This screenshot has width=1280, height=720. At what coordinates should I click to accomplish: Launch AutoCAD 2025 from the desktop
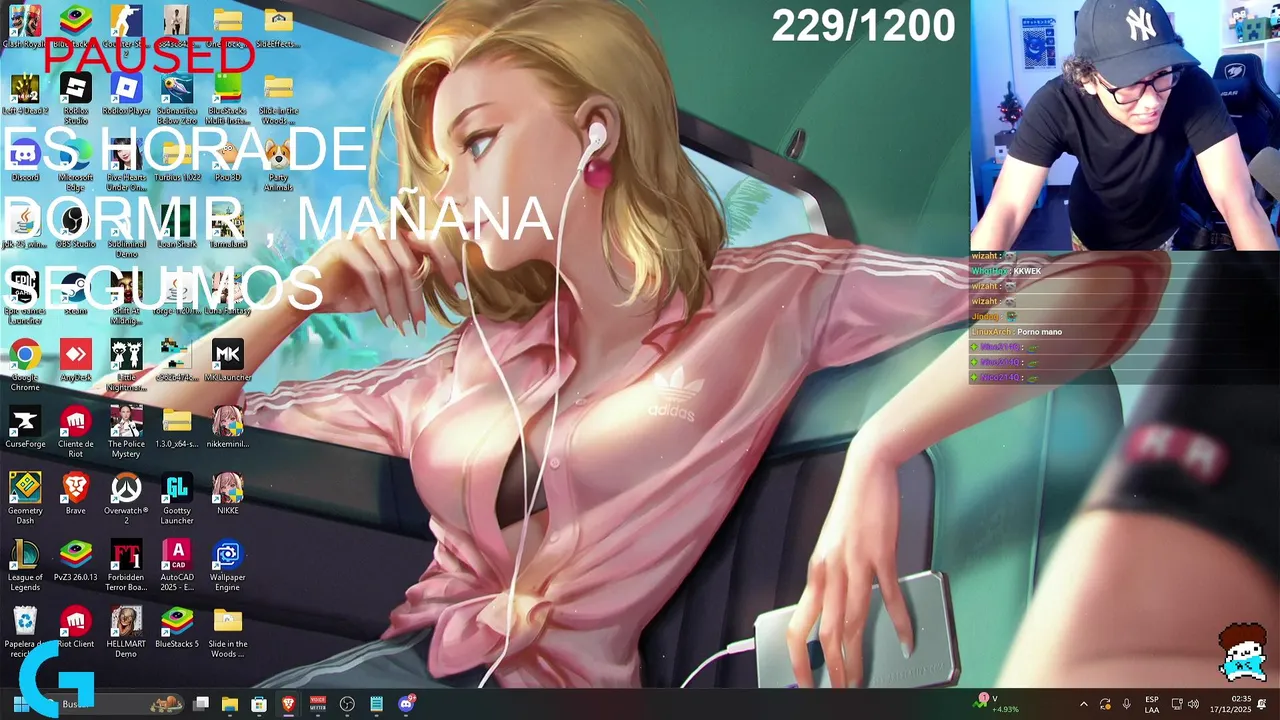click(x=177, y=566)
